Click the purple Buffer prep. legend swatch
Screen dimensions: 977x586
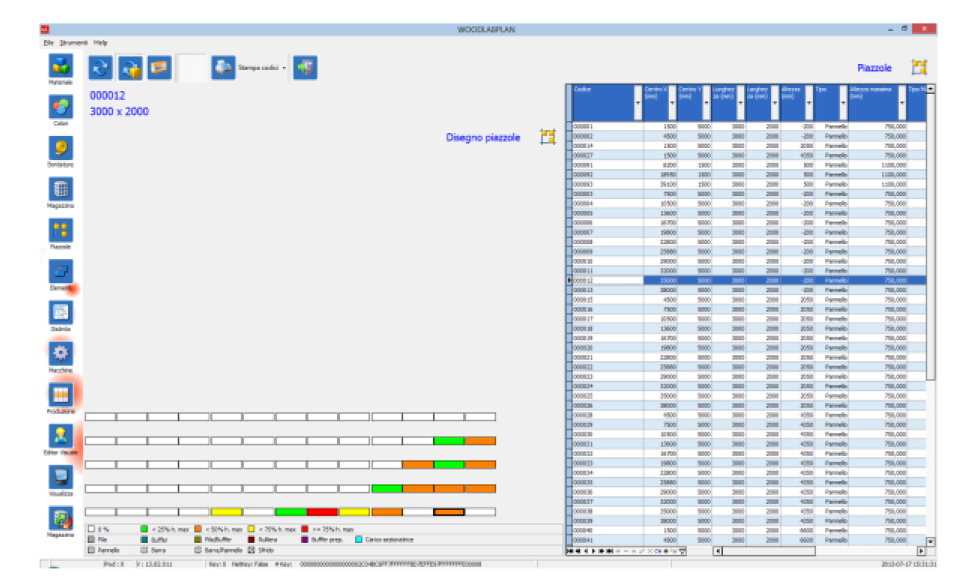coord(305,539)
